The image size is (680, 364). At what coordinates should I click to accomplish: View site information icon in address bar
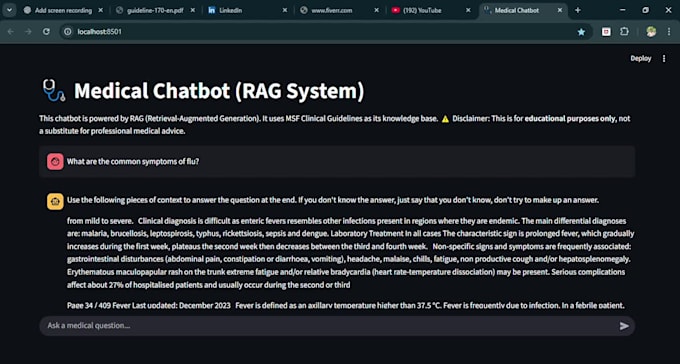click(x=67, y=32)
